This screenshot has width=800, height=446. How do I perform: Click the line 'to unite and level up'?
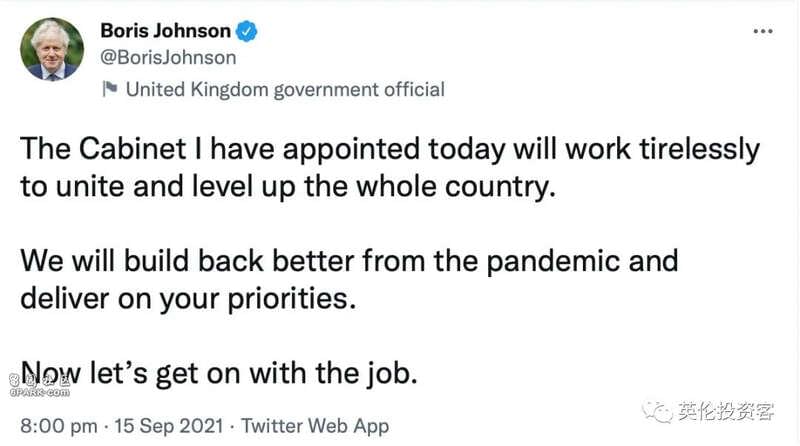(288, 187)
